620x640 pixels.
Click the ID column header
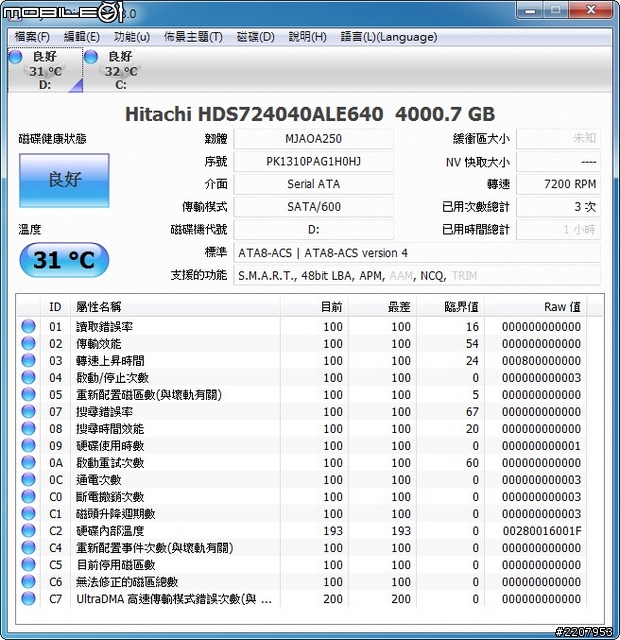click(55, 307)
